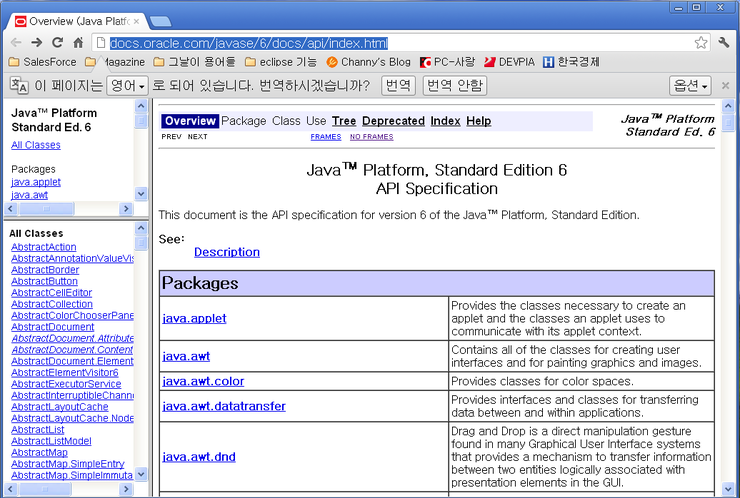Click the 번역 안함 button

click(x=455, y=85)
